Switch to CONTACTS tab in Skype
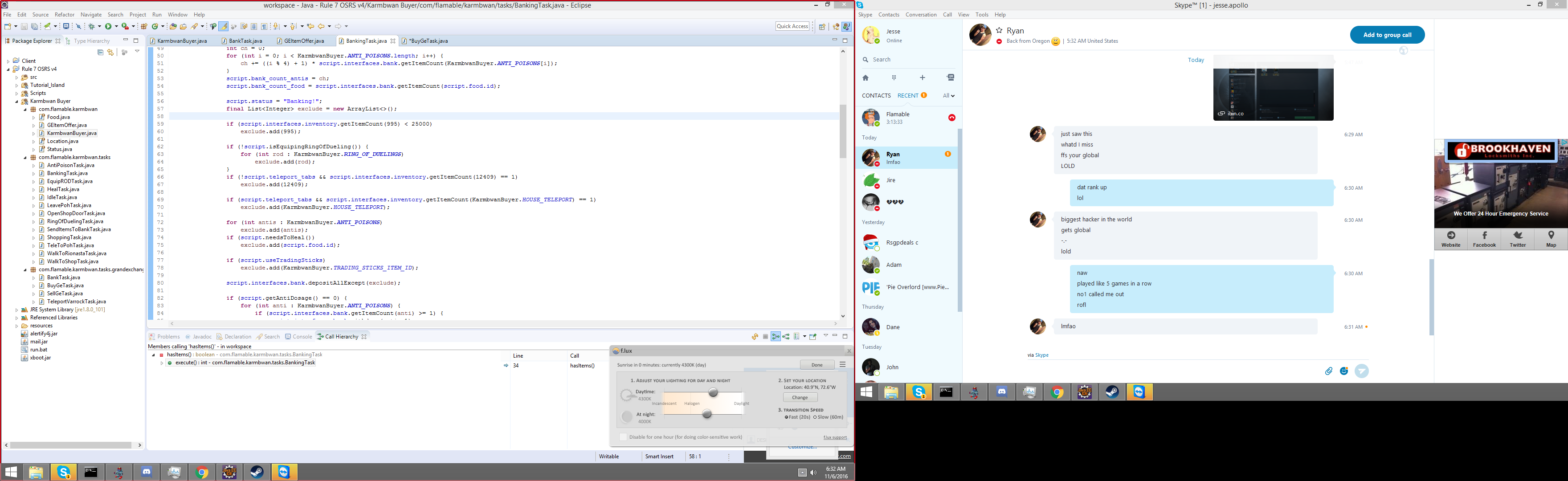The width and height of the screenshot is (1568, 481). tap(876, 96)
